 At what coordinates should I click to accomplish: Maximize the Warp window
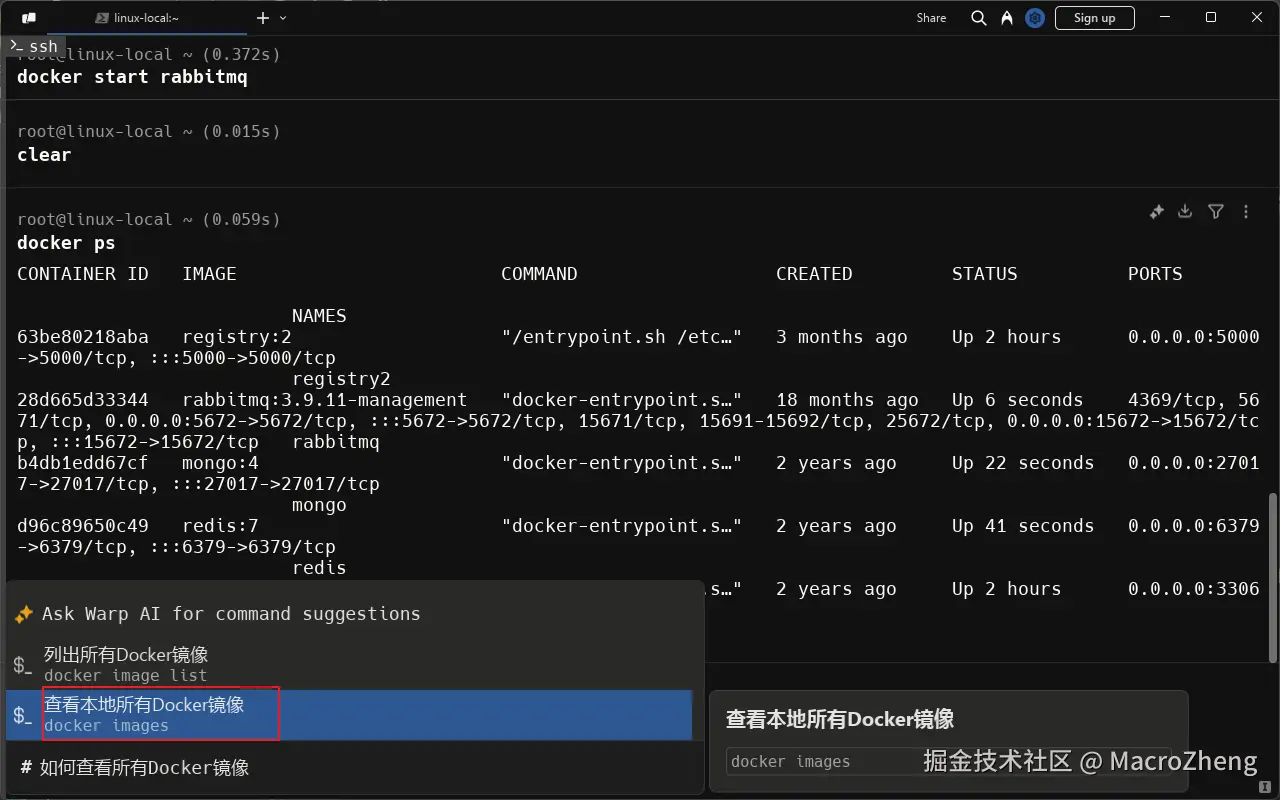pyautogui.click(x=1211, y=18)
